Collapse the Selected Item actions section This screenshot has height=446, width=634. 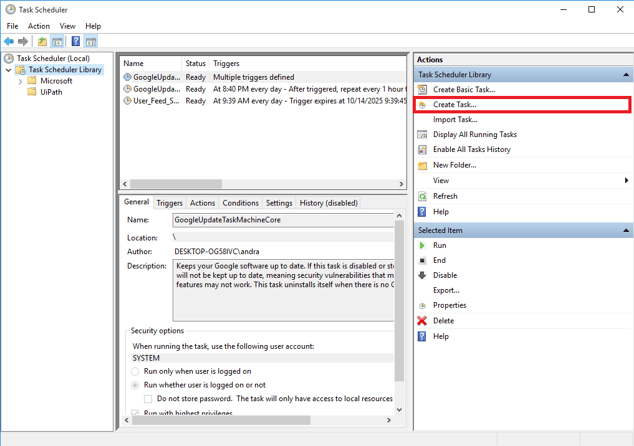pyautogui.click(x=626, y=230)
